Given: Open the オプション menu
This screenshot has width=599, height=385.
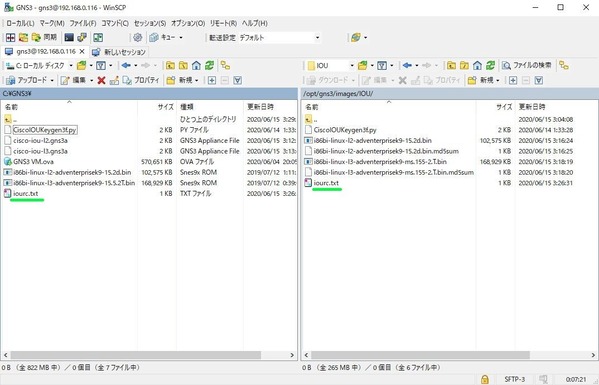Looking at the screenshot, I should coord(188,23).
